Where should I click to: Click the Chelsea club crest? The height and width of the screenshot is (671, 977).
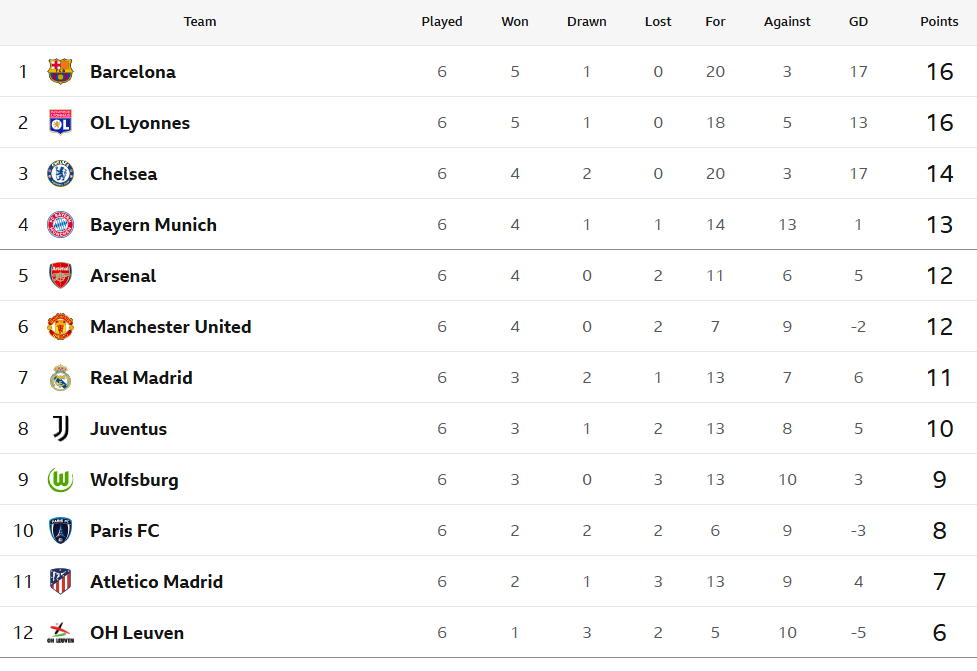click(61, 174)
